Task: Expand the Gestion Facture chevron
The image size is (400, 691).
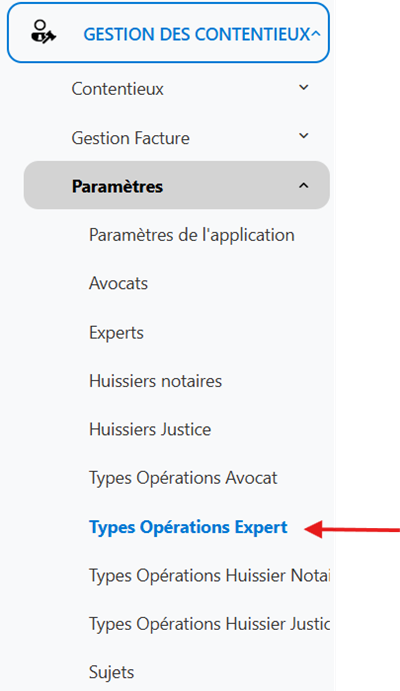Action: pos(304,136)
